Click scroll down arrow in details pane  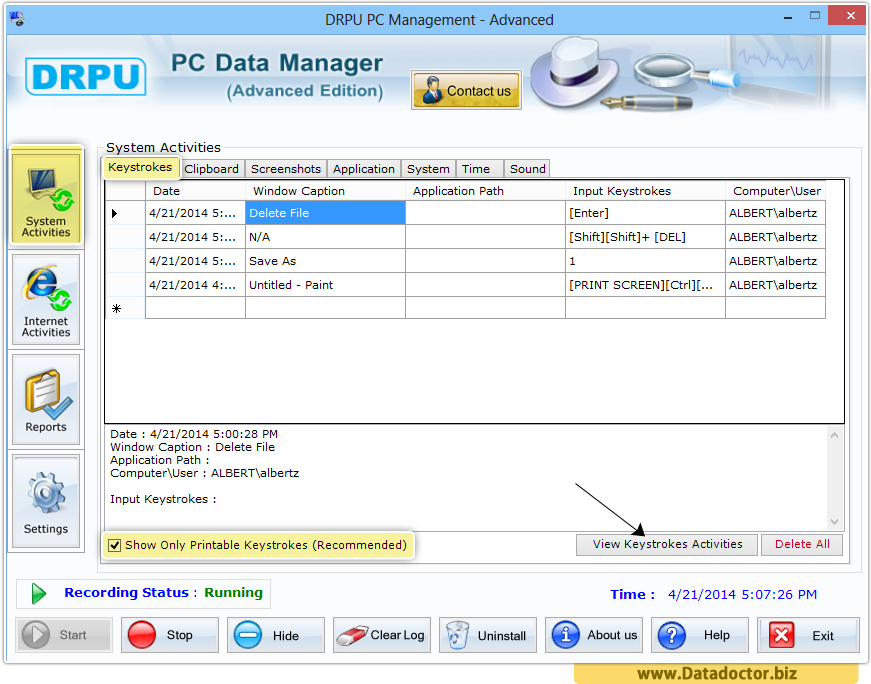click(x=834, y=522)
